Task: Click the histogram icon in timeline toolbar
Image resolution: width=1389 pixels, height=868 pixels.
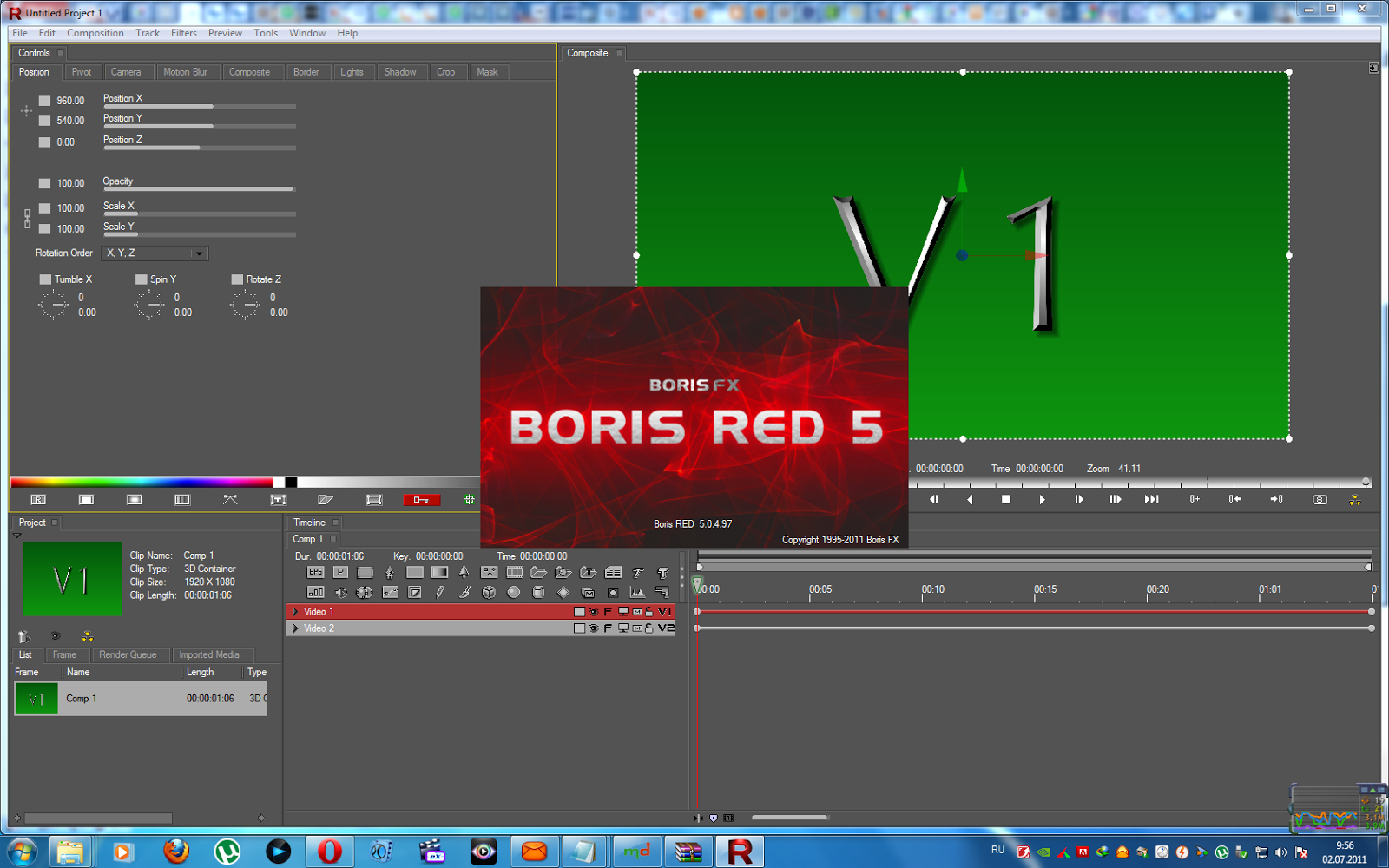Action: [x=638, y=593]
